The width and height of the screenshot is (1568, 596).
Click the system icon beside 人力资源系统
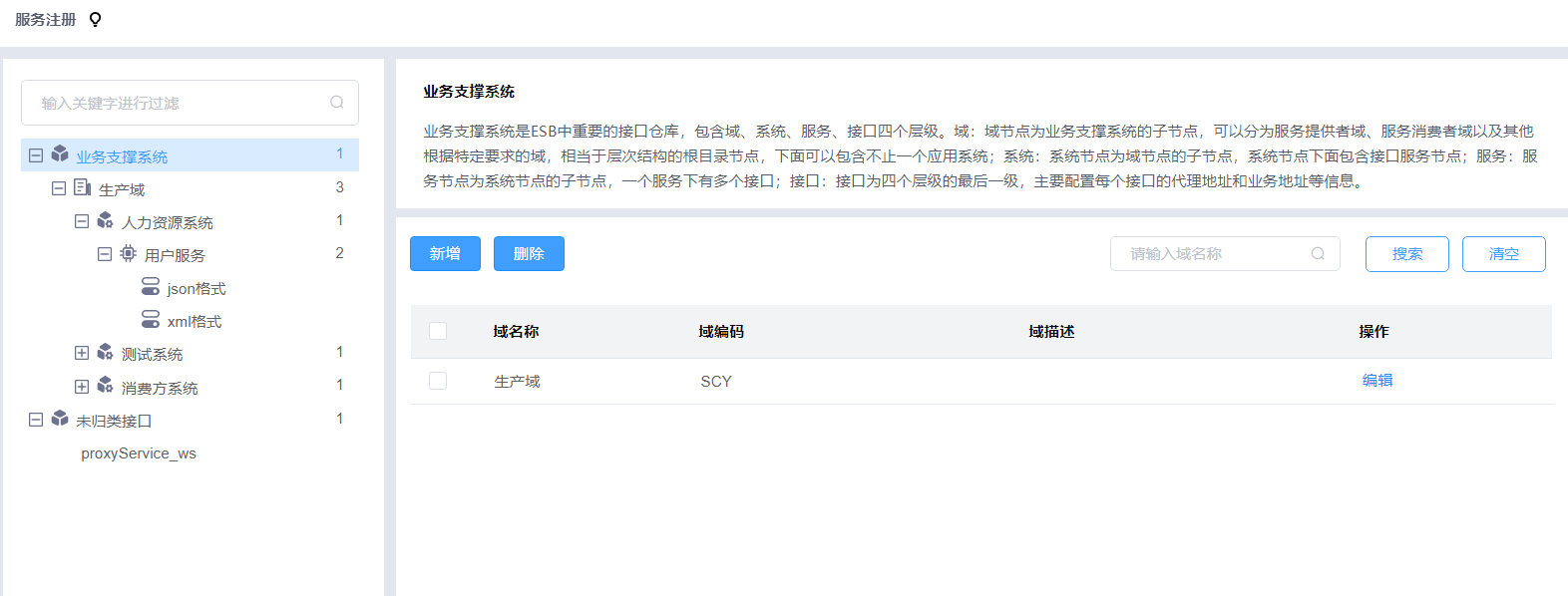click(x=106, y=220)
